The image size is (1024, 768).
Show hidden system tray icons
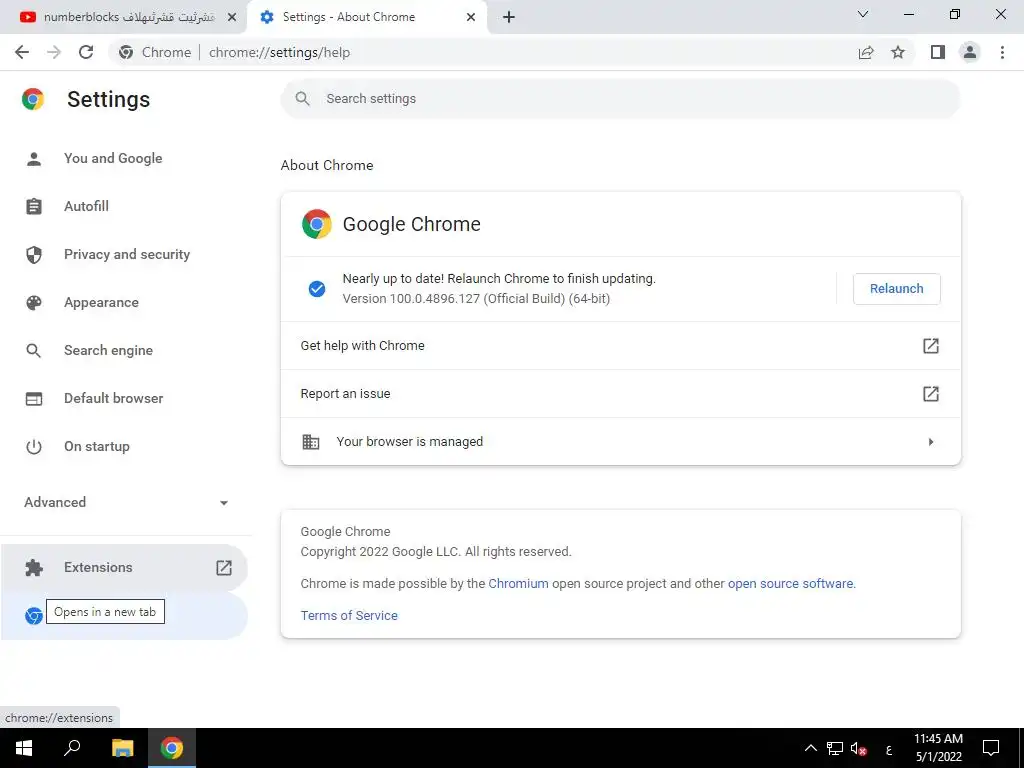click(810, 748)
